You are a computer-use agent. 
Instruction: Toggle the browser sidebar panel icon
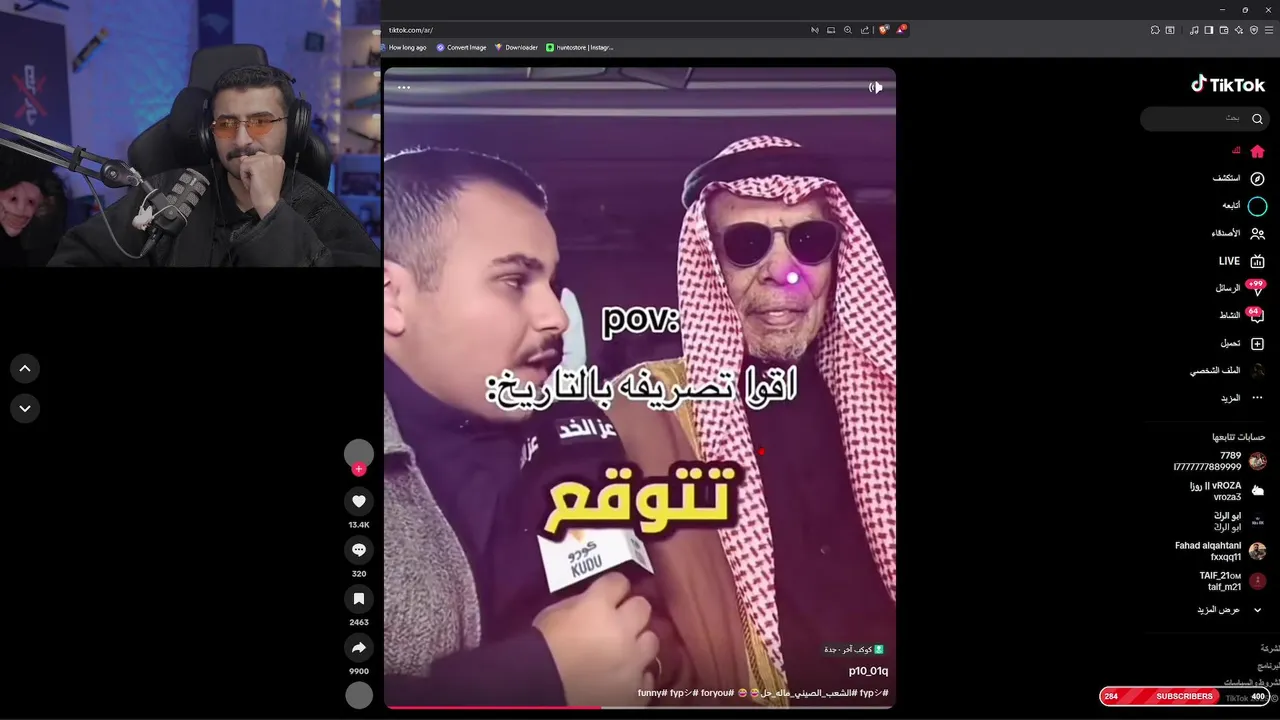point(1209,30)
